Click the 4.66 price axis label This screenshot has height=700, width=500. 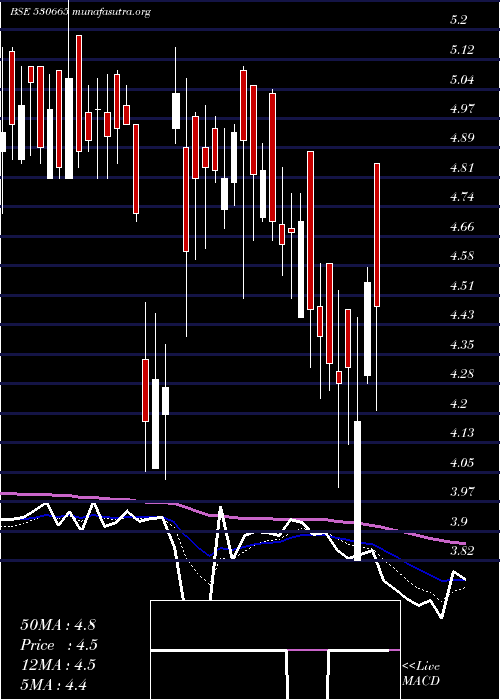(462, 227)
